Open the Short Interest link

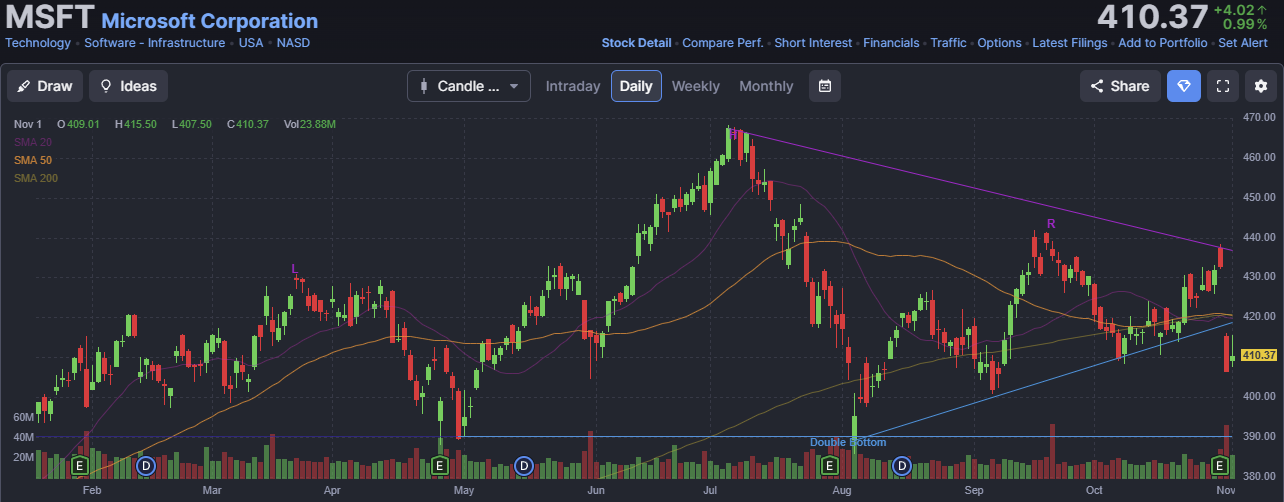813,43
